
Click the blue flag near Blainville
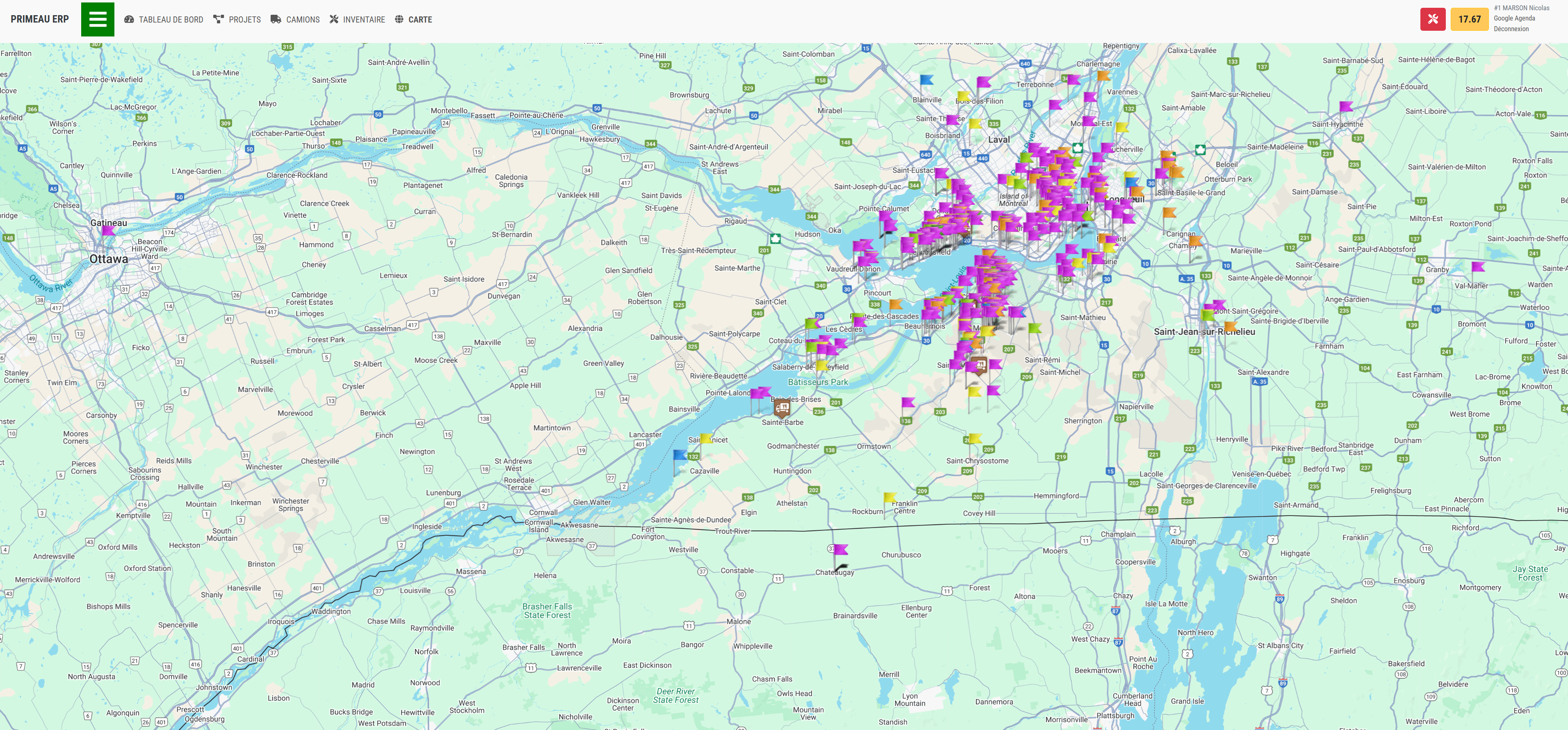[x=926, y=80]
